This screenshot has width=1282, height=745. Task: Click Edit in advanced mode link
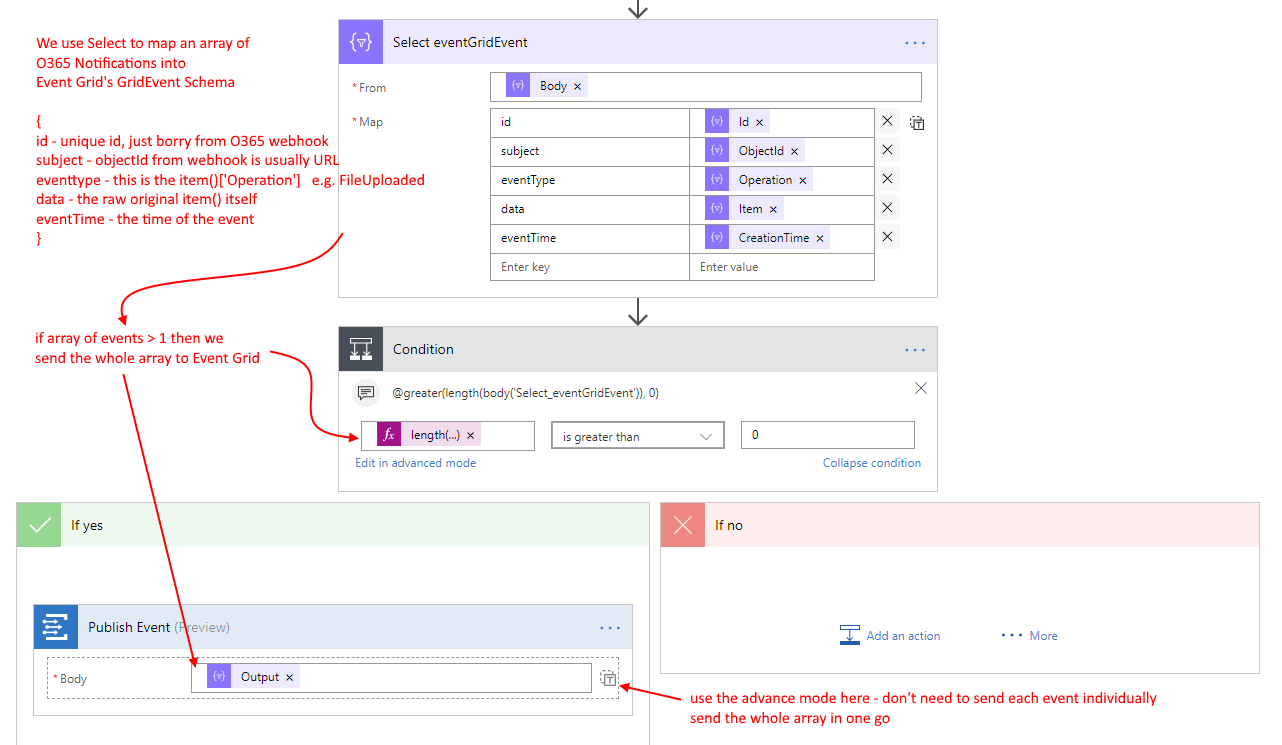pos(415,463)
